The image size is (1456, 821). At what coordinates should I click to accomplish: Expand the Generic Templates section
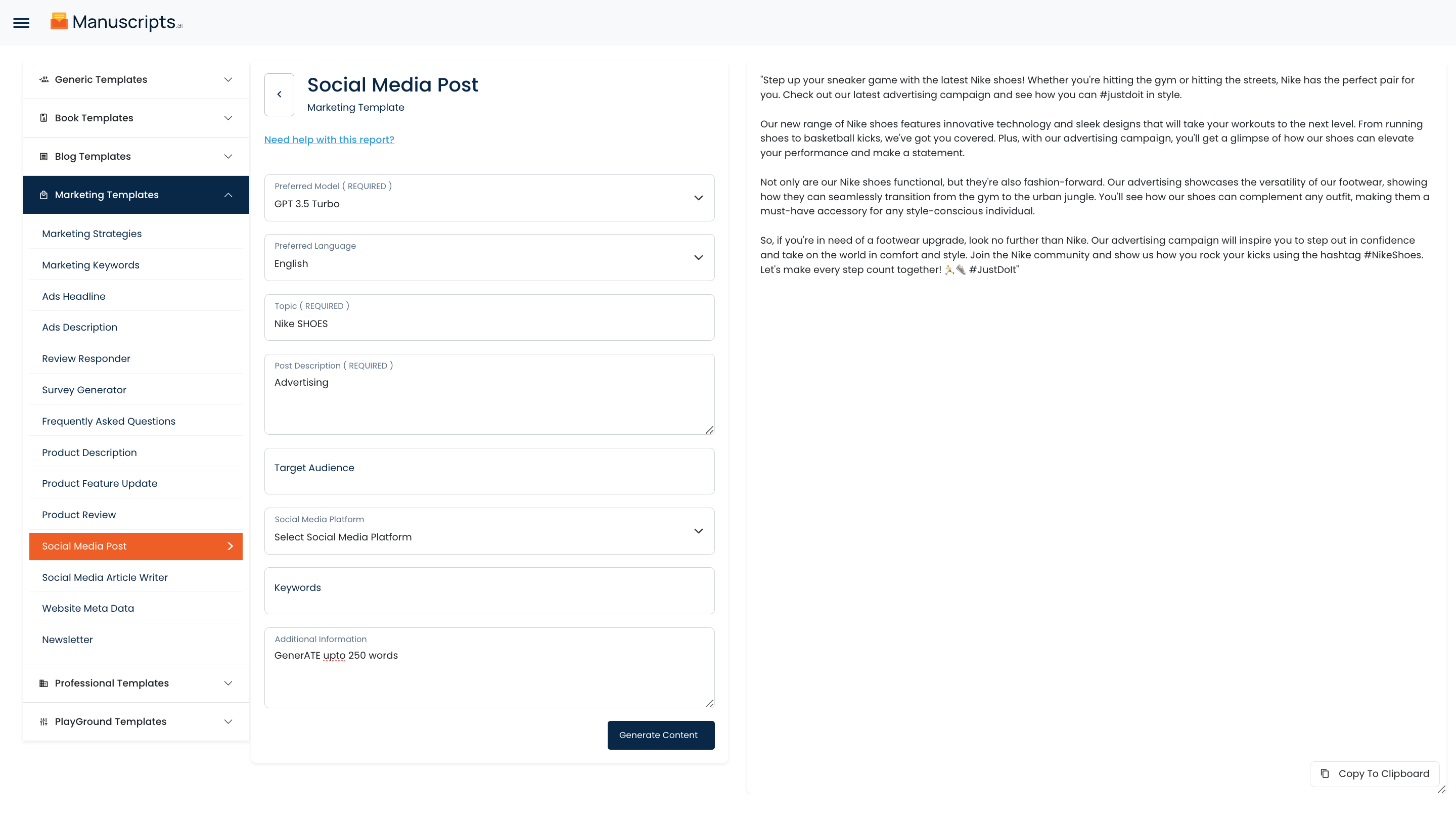click(x=228, y=80)
